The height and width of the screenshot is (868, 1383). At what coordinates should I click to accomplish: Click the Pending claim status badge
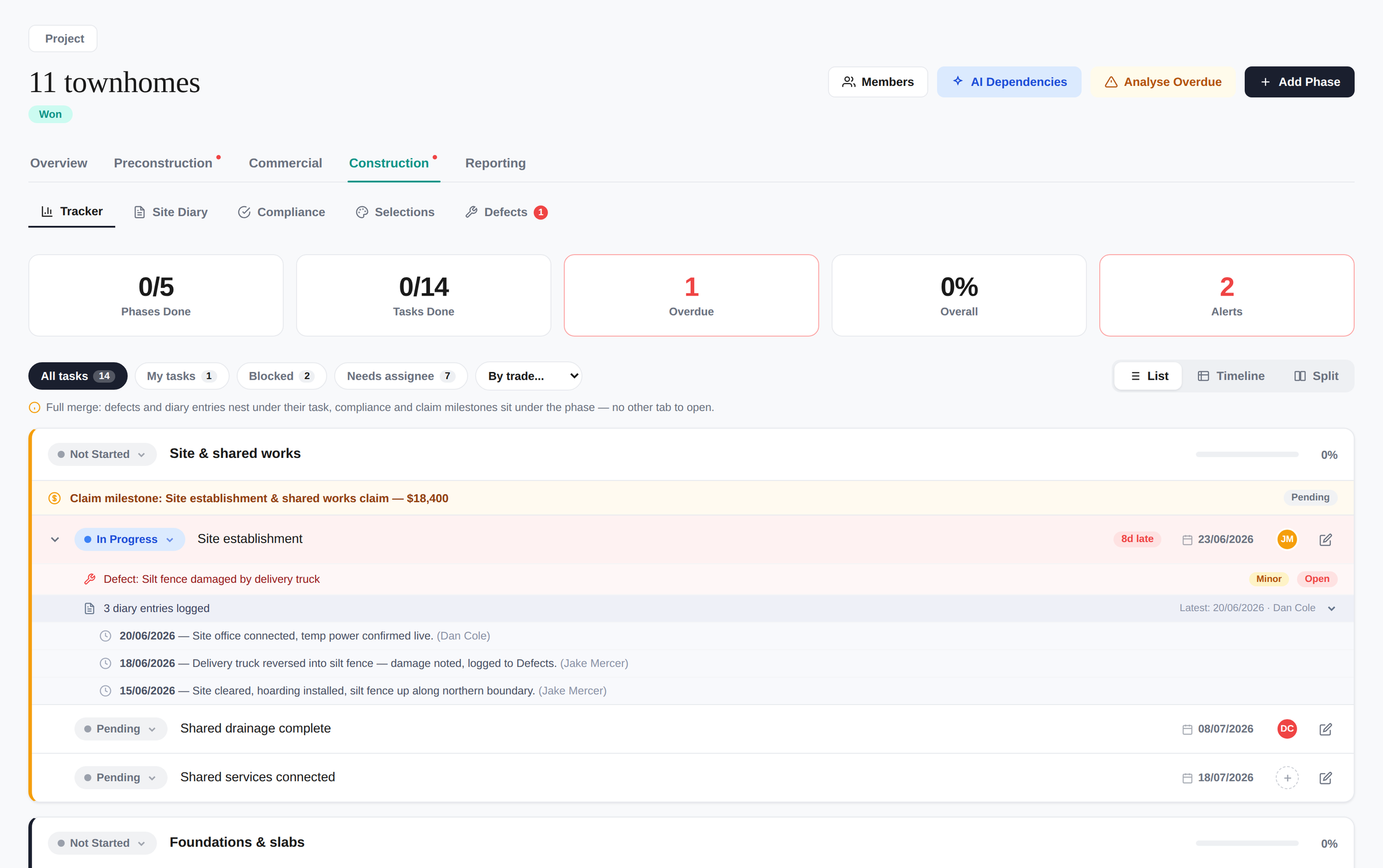pyautogui.click(x=1310, y=497)
